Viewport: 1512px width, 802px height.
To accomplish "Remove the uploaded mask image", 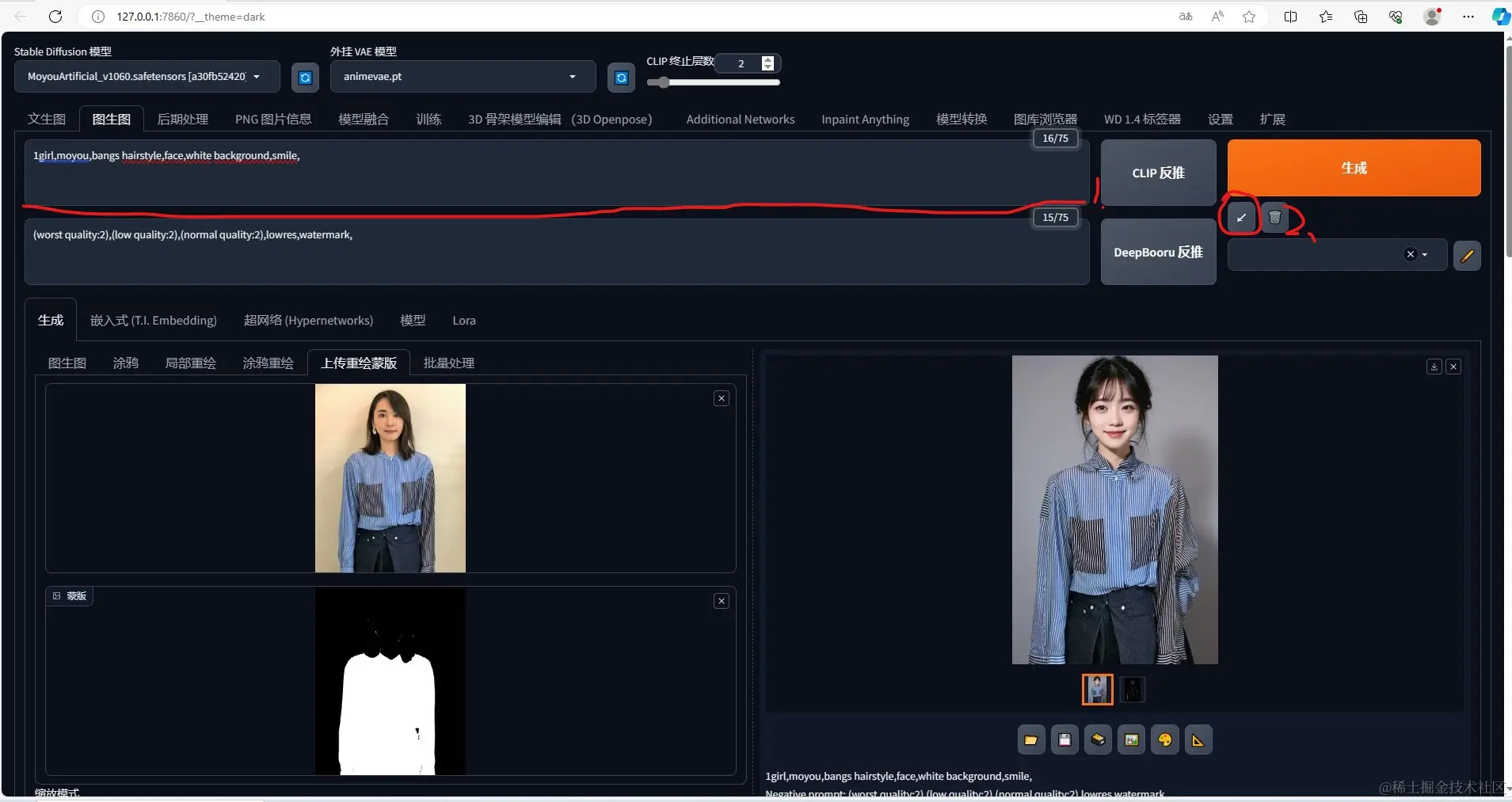I will pos(721,601).
